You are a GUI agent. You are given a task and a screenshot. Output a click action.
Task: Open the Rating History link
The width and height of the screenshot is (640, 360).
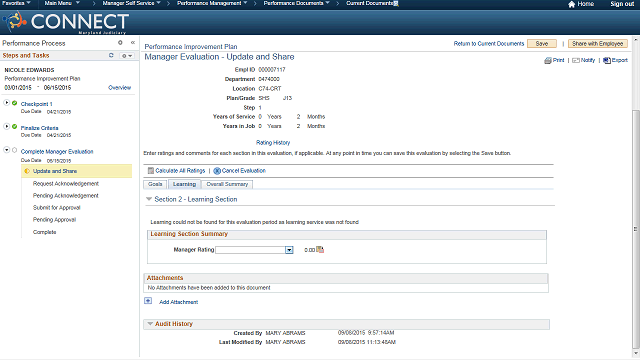(273, 142)
